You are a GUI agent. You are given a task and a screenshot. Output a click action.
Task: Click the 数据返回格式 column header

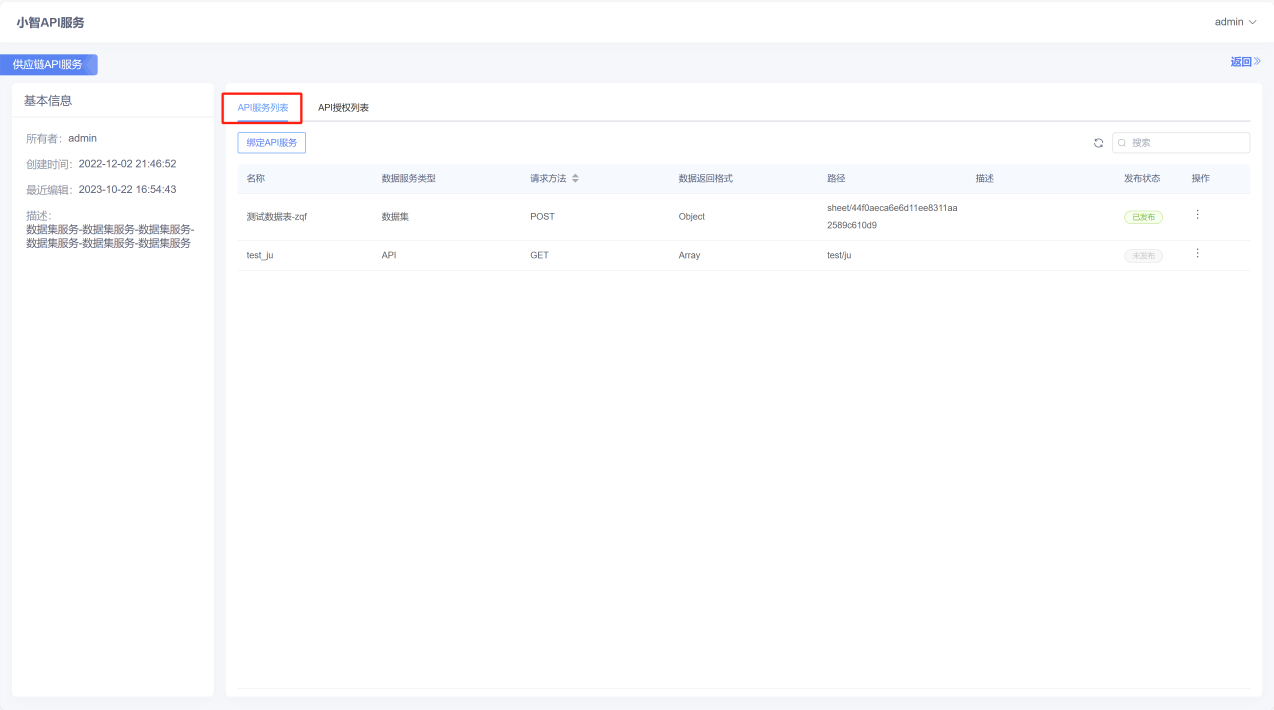pyautogui.click(x=706, y=178)
